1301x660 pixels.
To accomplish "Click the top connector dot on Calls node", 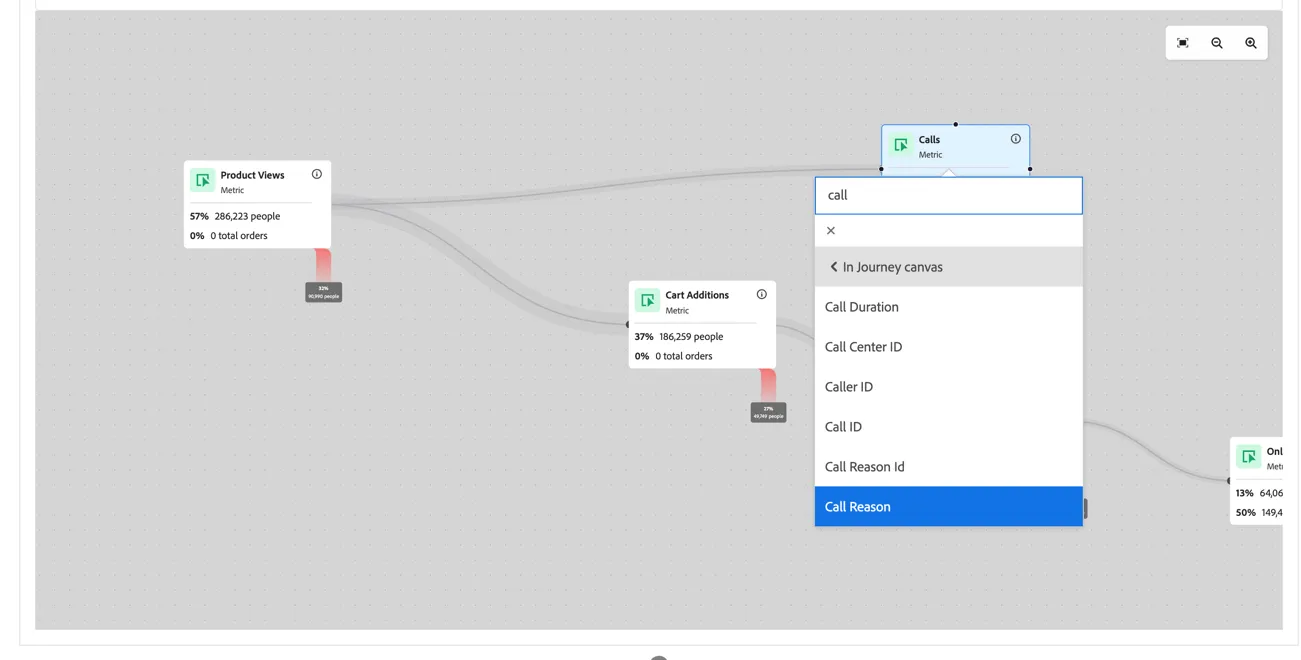I will click(956, 125).
